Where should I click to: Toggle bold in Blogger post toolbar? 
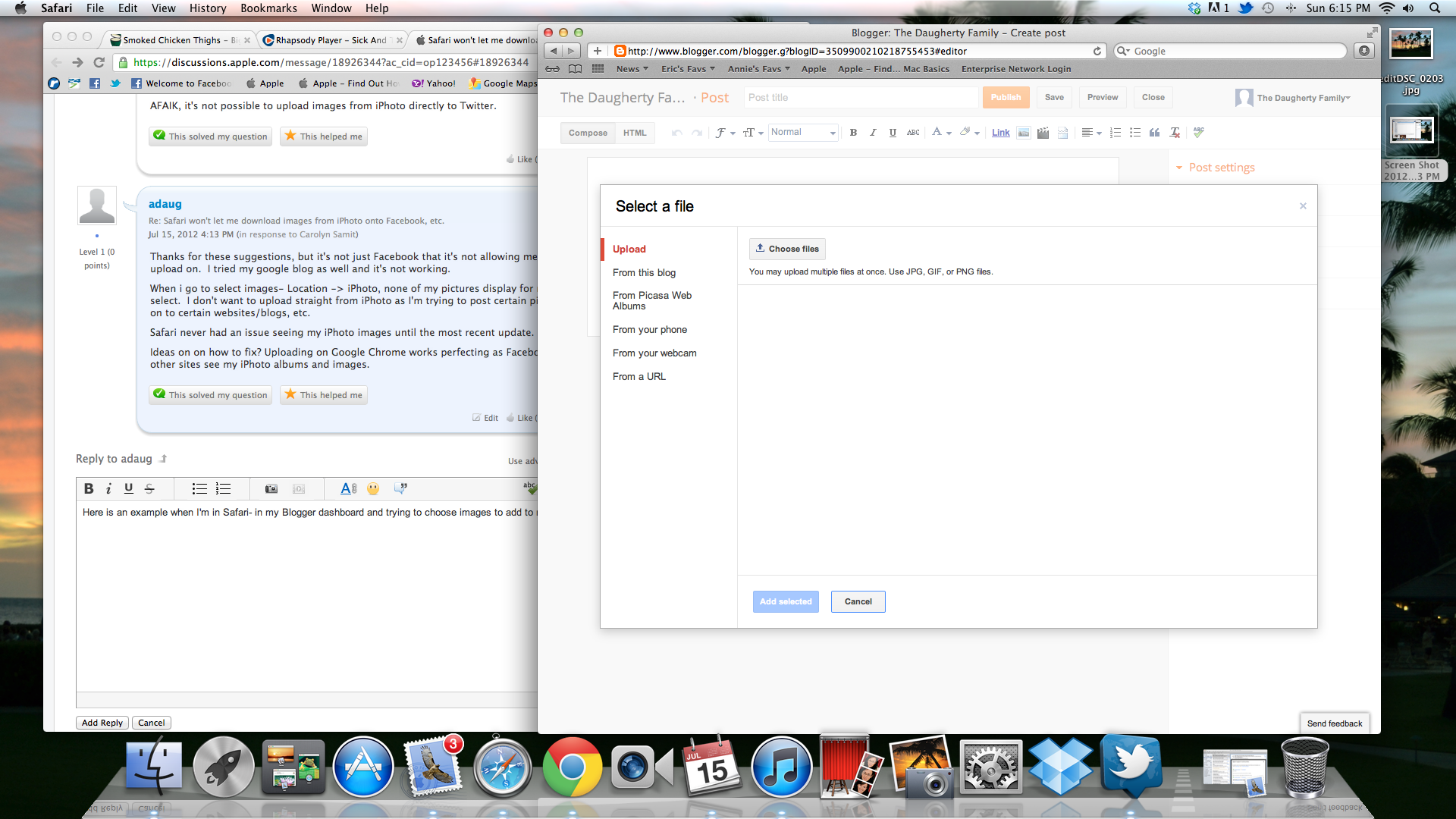(x=853, y=133)
